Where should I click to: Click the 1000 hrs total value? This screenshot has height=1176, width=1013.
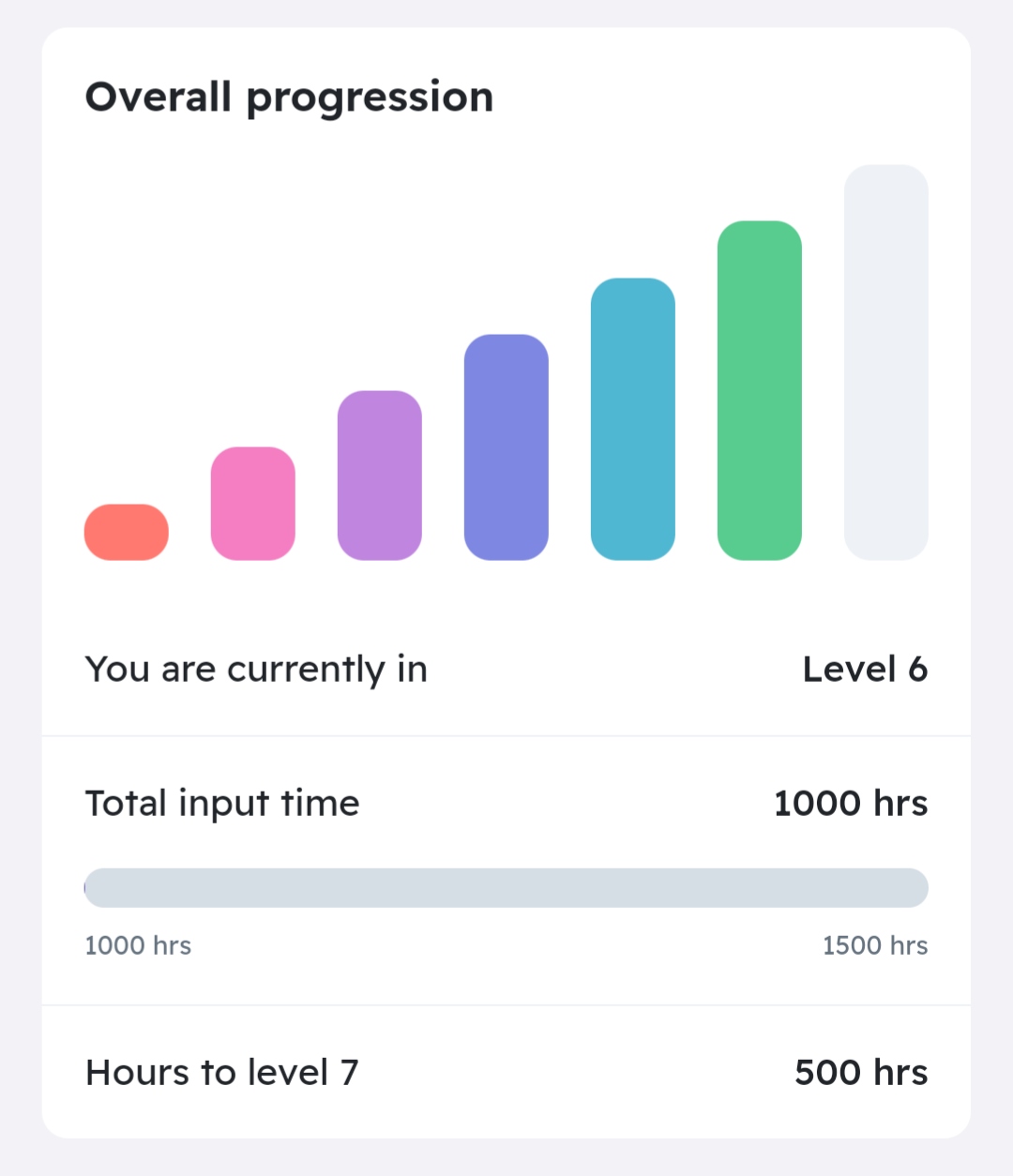pos(851,804)
